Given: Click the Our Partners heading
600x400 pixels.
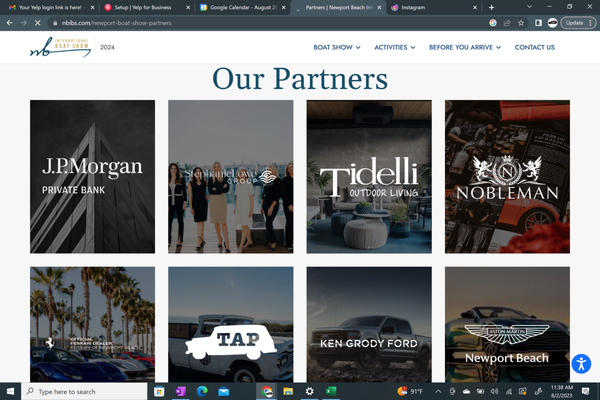Looking at the screenshot, I should pyautogui.click(x=300, y=78).
